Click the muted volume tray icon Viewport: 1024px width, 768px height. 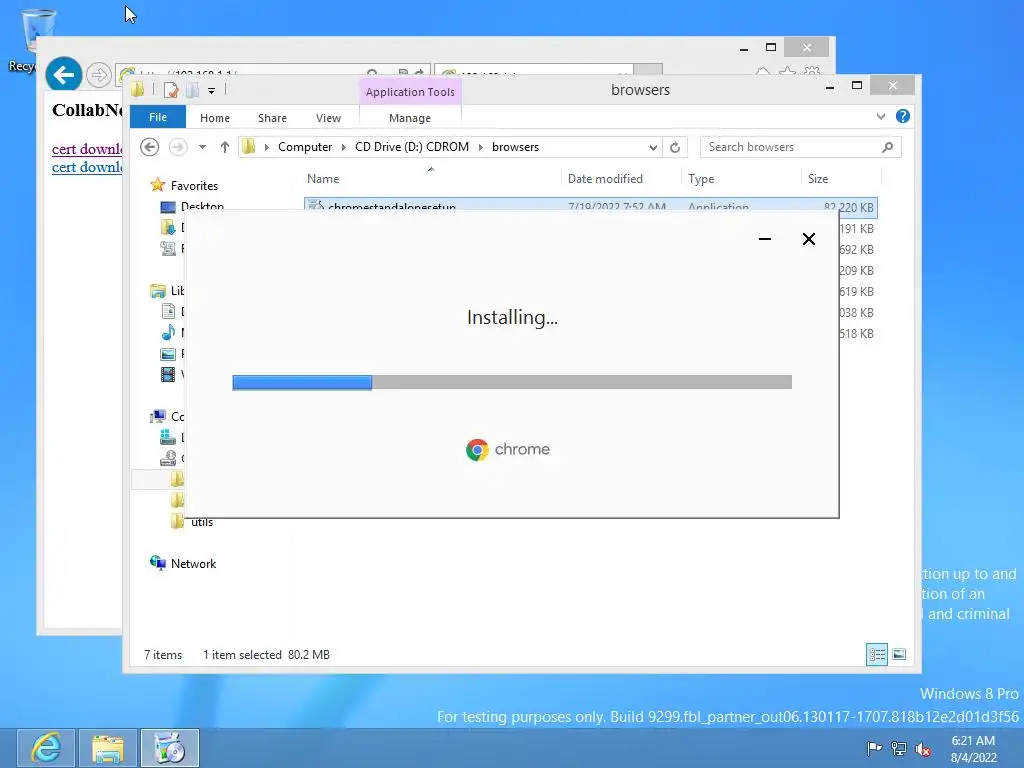click(923, 748)
